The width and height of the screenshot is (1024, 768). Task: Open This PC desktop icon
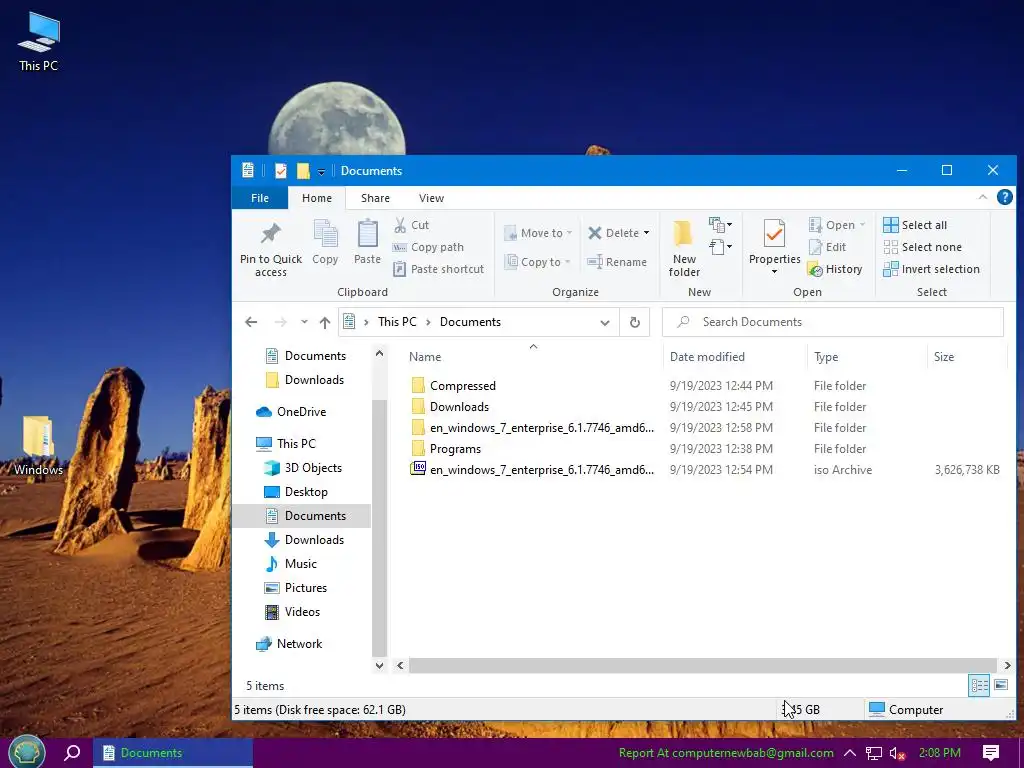[39, 40]
